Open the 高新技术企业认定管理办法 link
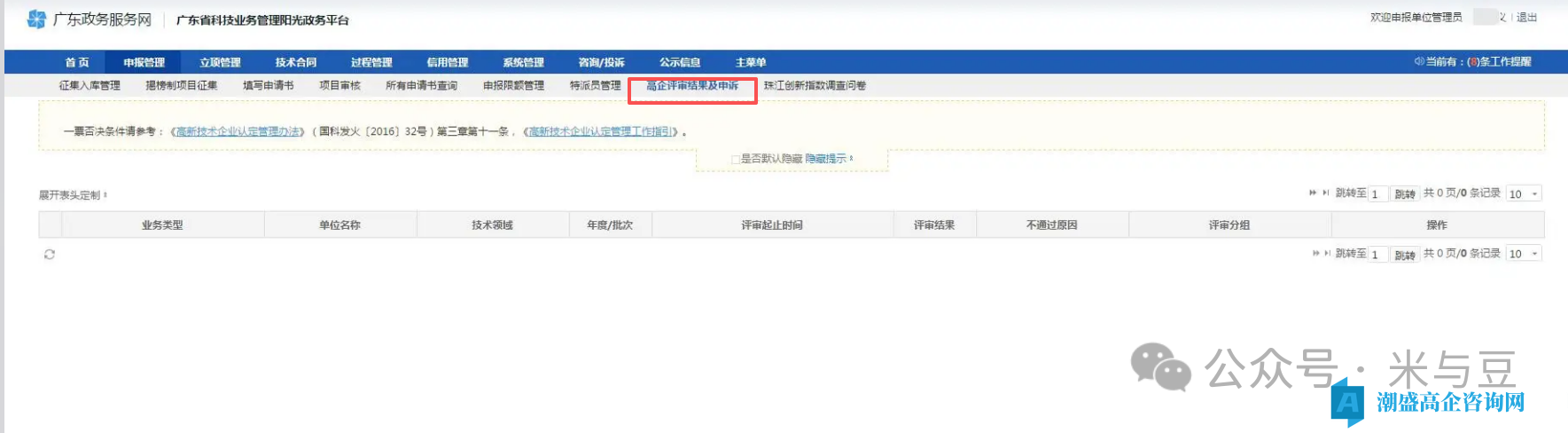 click(238, 131)
